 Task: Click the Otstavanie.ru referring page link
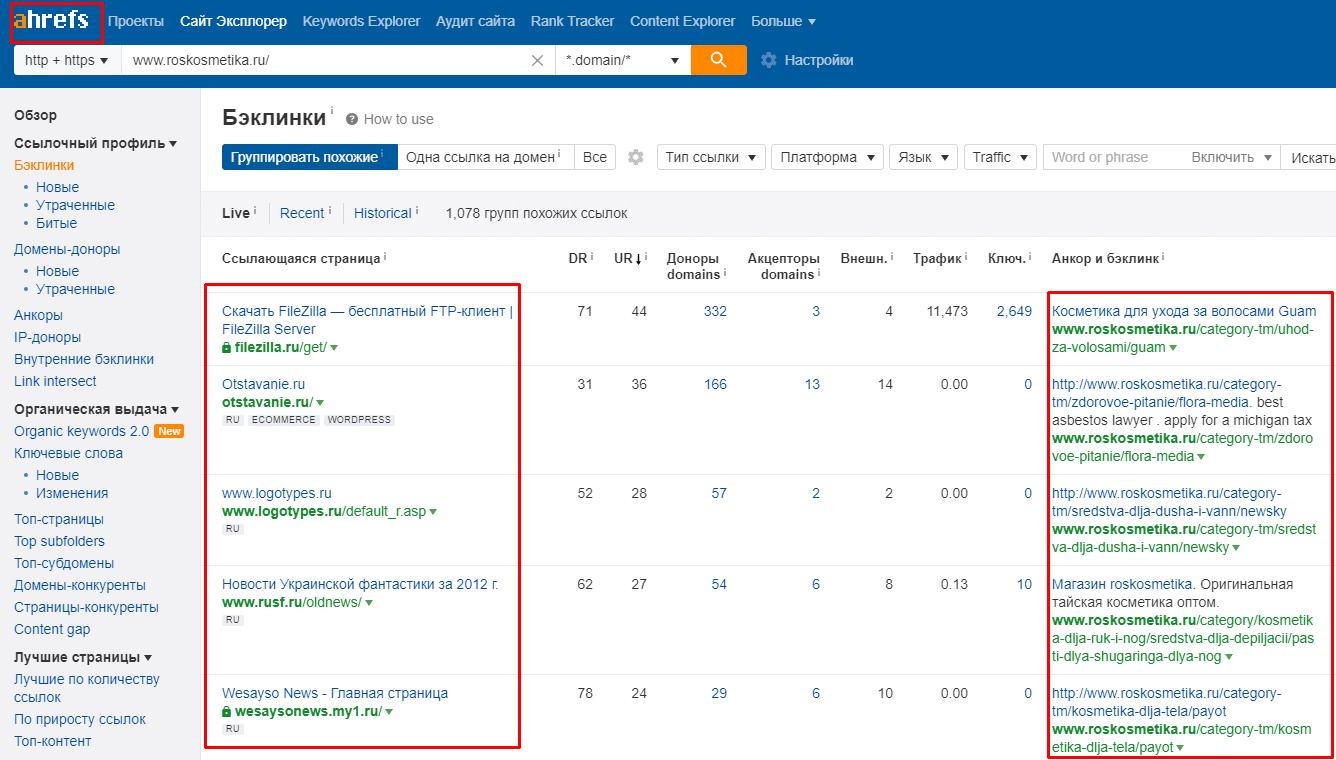[x=263, y=384]
